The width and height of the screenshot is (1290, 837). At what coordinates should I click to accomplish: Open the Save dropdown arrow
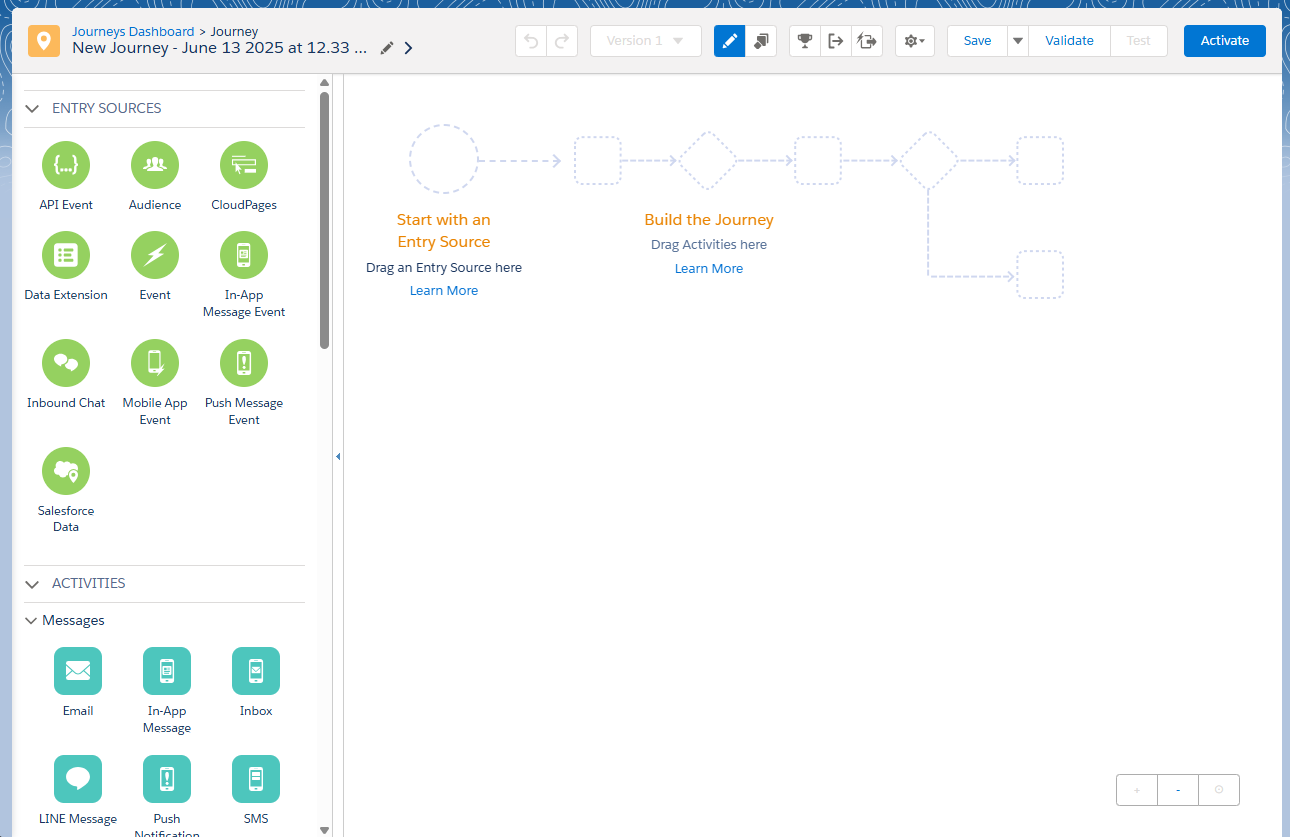click(1018, 41)
